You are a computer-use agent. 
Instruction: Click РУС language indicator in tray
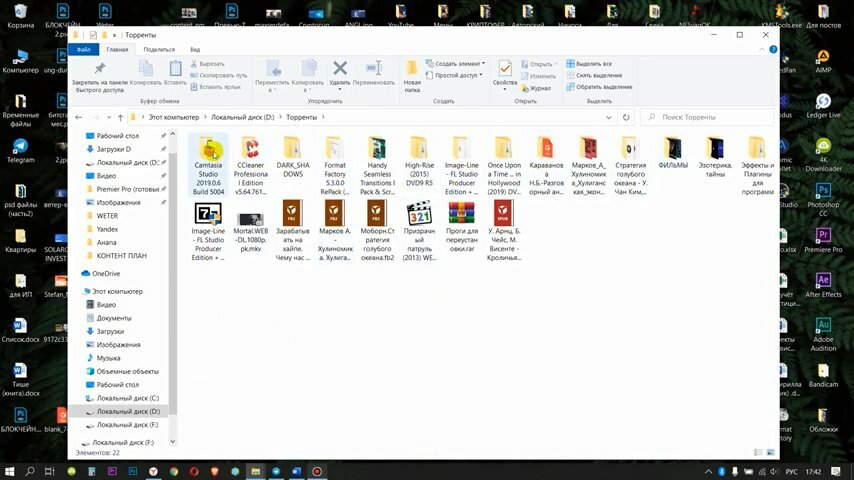[791, 472]
